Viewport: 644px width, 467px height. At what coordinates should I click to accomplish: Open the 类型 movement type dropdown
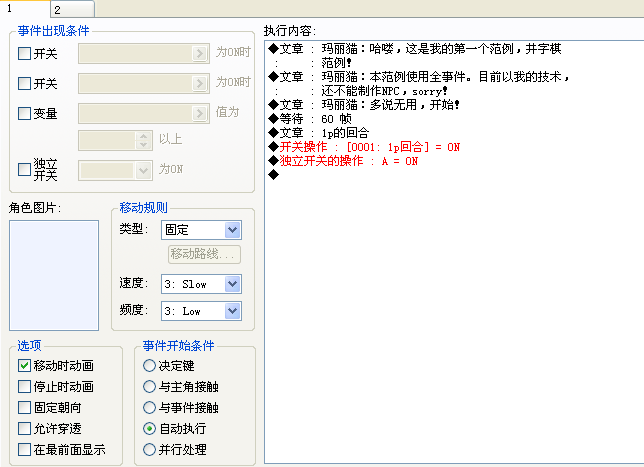pyautogui.click(x=201, y=230)
